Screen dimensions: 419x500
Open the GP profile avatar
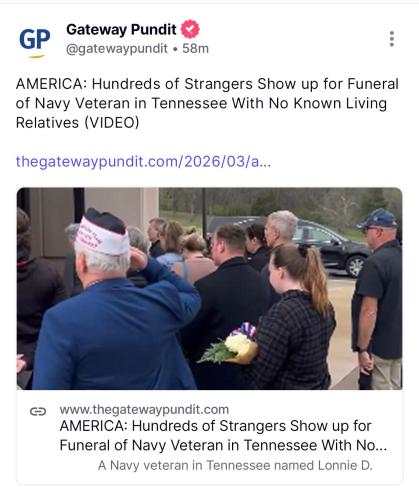tap(35, 39)
